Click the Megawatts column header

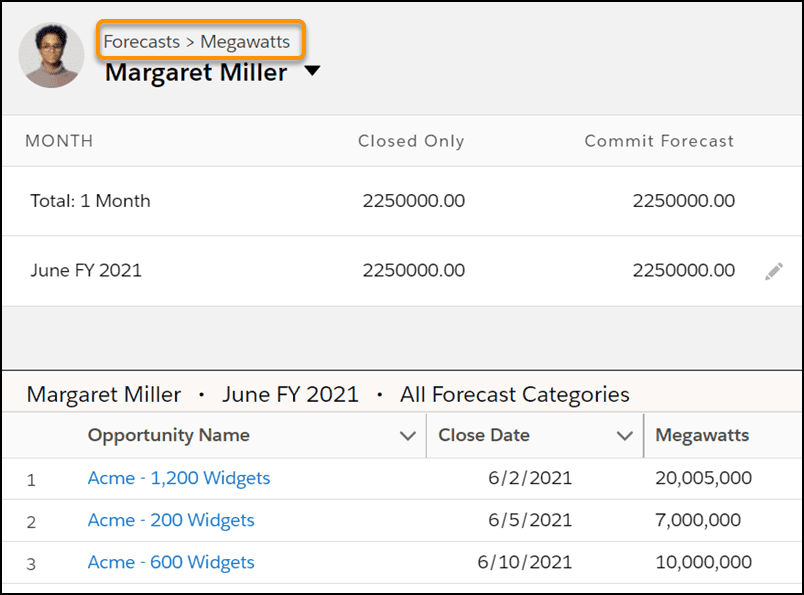702,435
